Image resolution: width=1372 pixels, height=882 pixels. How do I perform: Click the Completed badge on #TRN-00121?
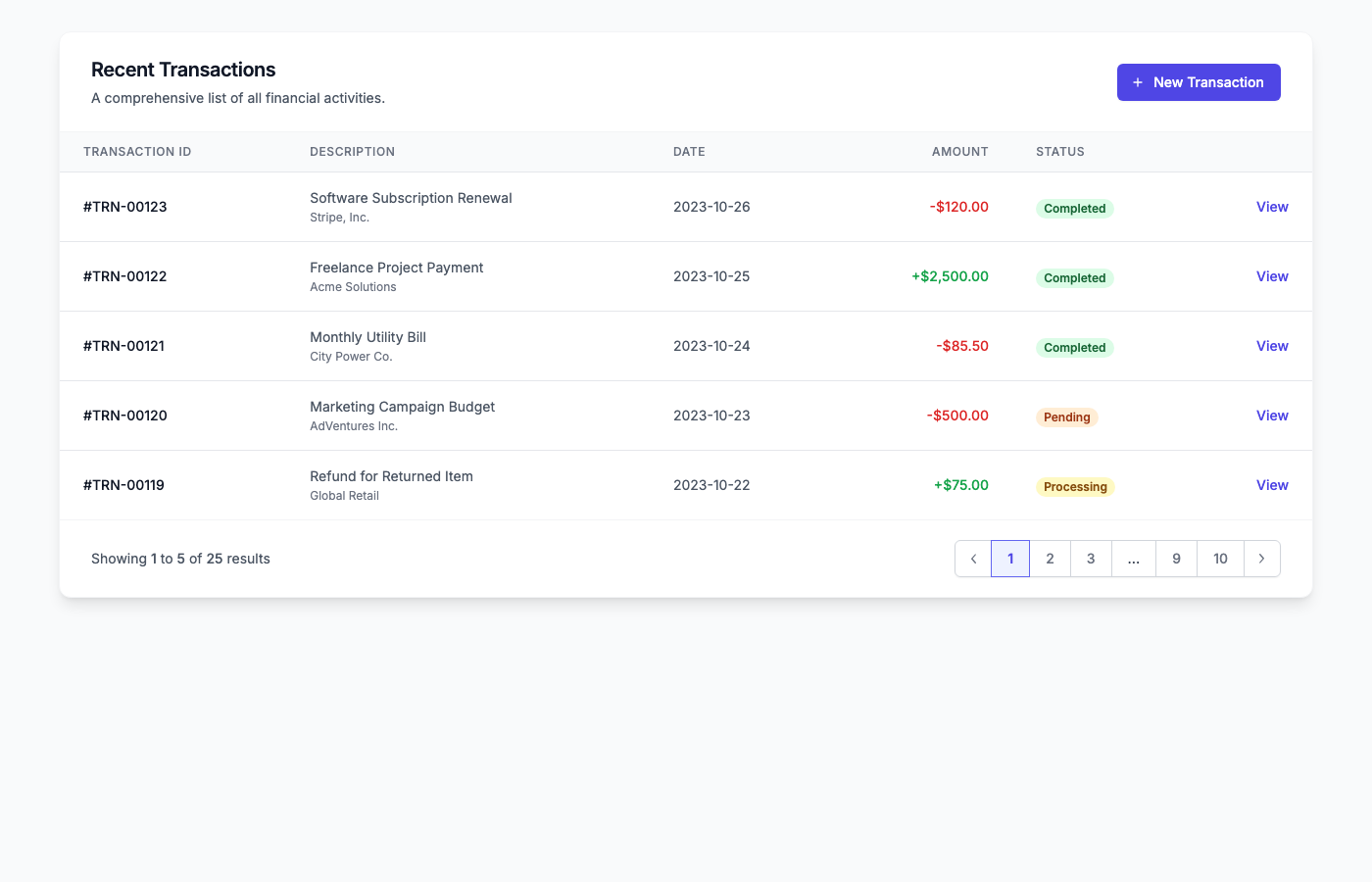point(1074,347)
